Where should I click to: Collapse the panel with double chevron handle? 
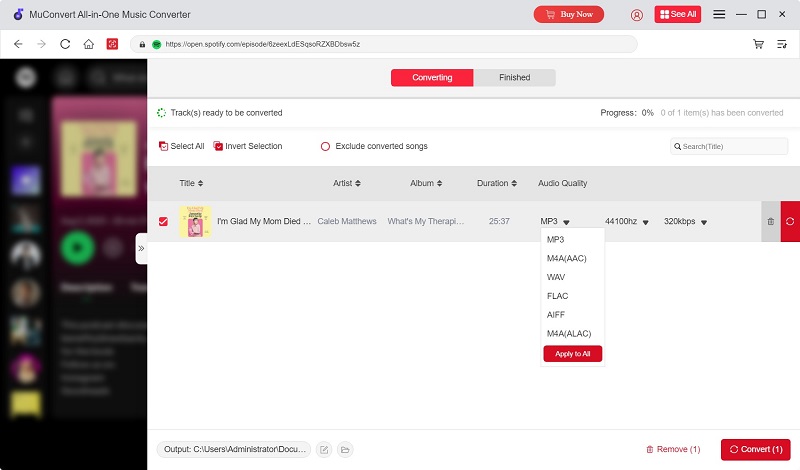coord(141,249)
